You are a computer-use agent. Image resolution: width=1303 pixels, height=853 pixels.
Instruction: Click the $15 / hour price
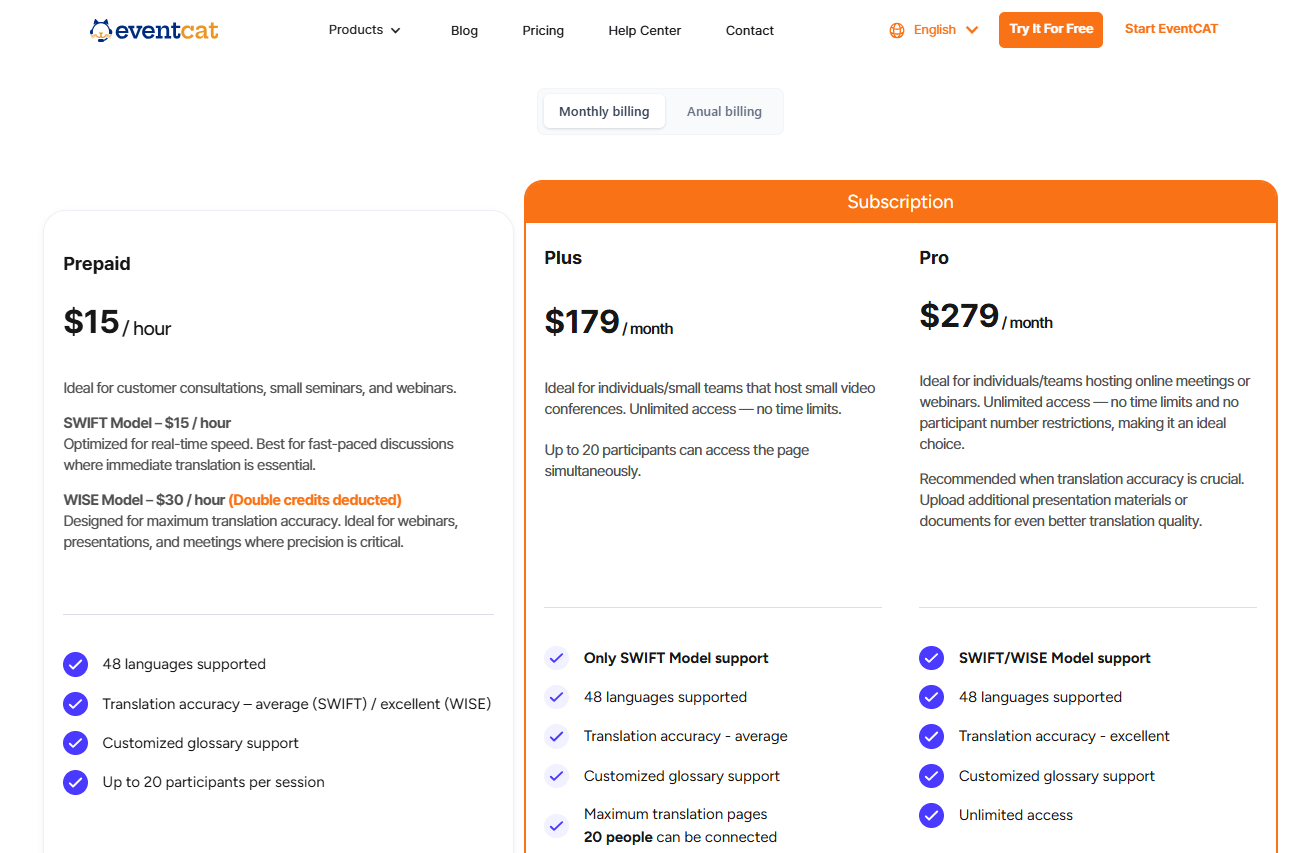pos(117,322)
